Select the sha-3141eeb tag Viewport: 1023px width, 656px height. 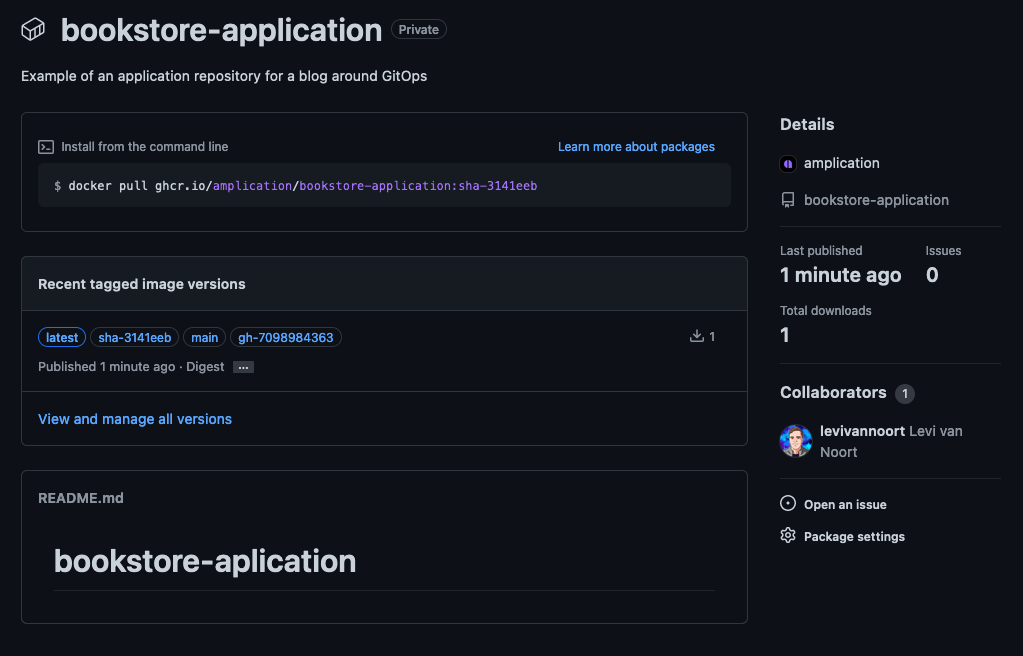point(134,337)
